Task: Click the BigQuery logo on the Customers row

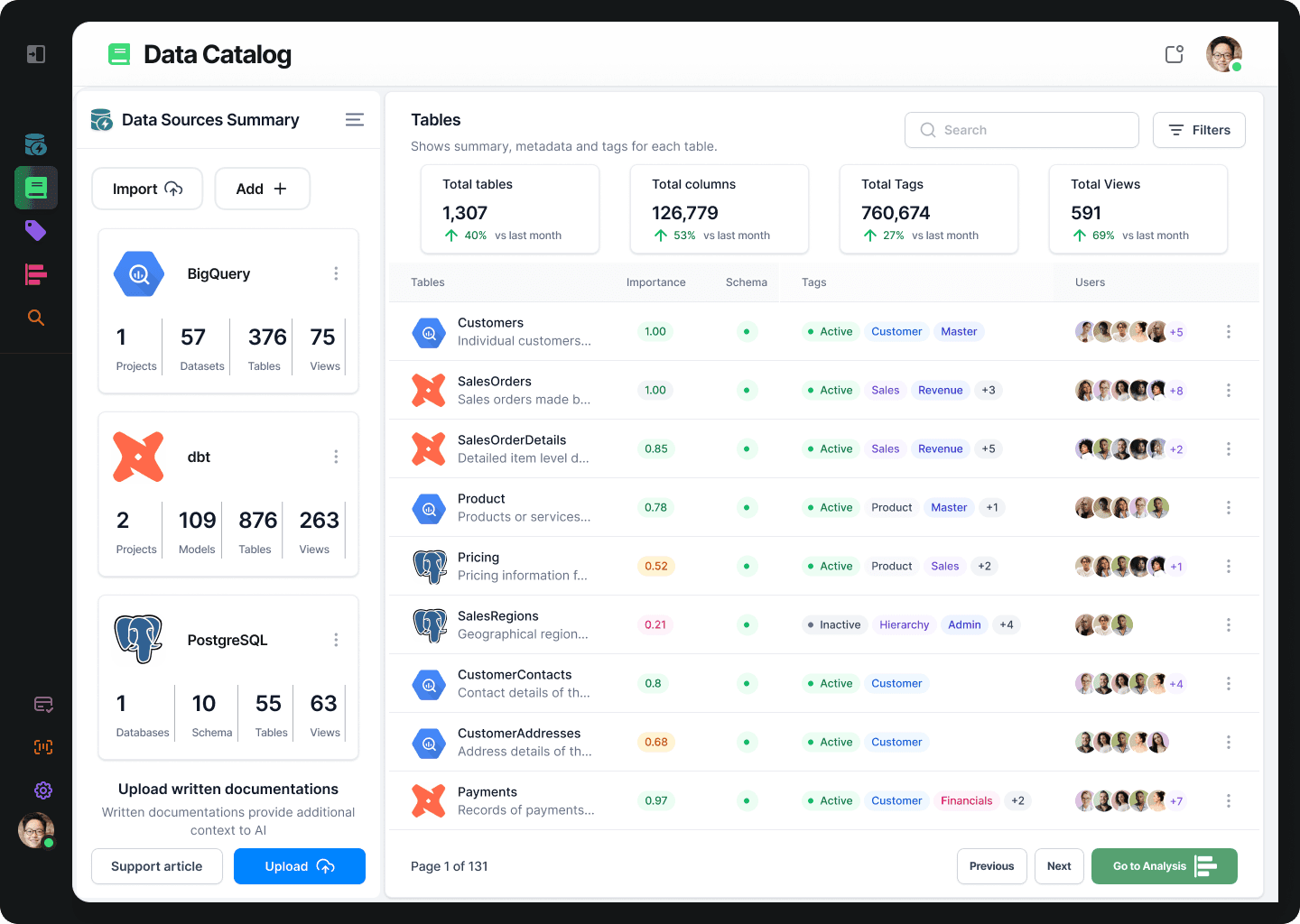Action: [429, 332]
